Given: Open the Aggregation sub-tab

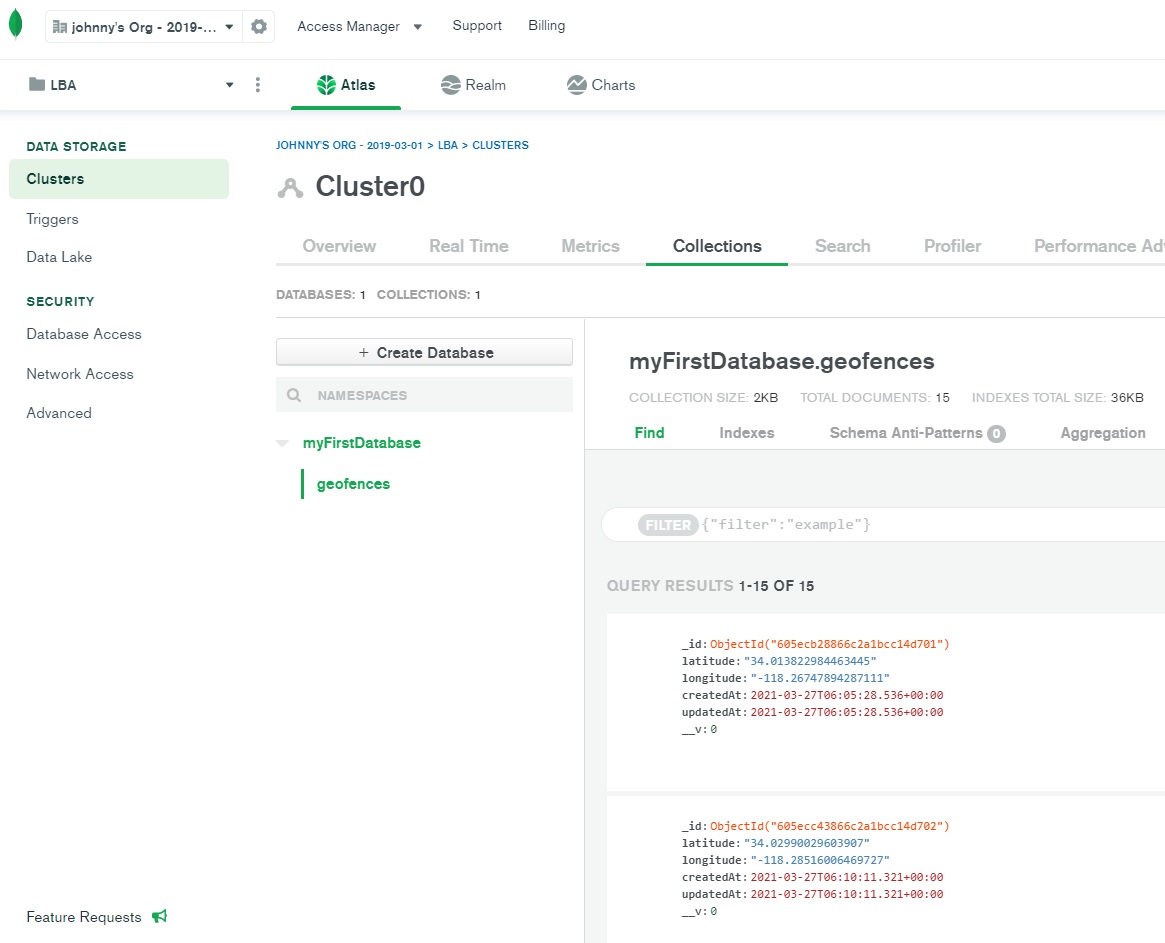Looking at the screenshot, I should [x=1103, y=433].
